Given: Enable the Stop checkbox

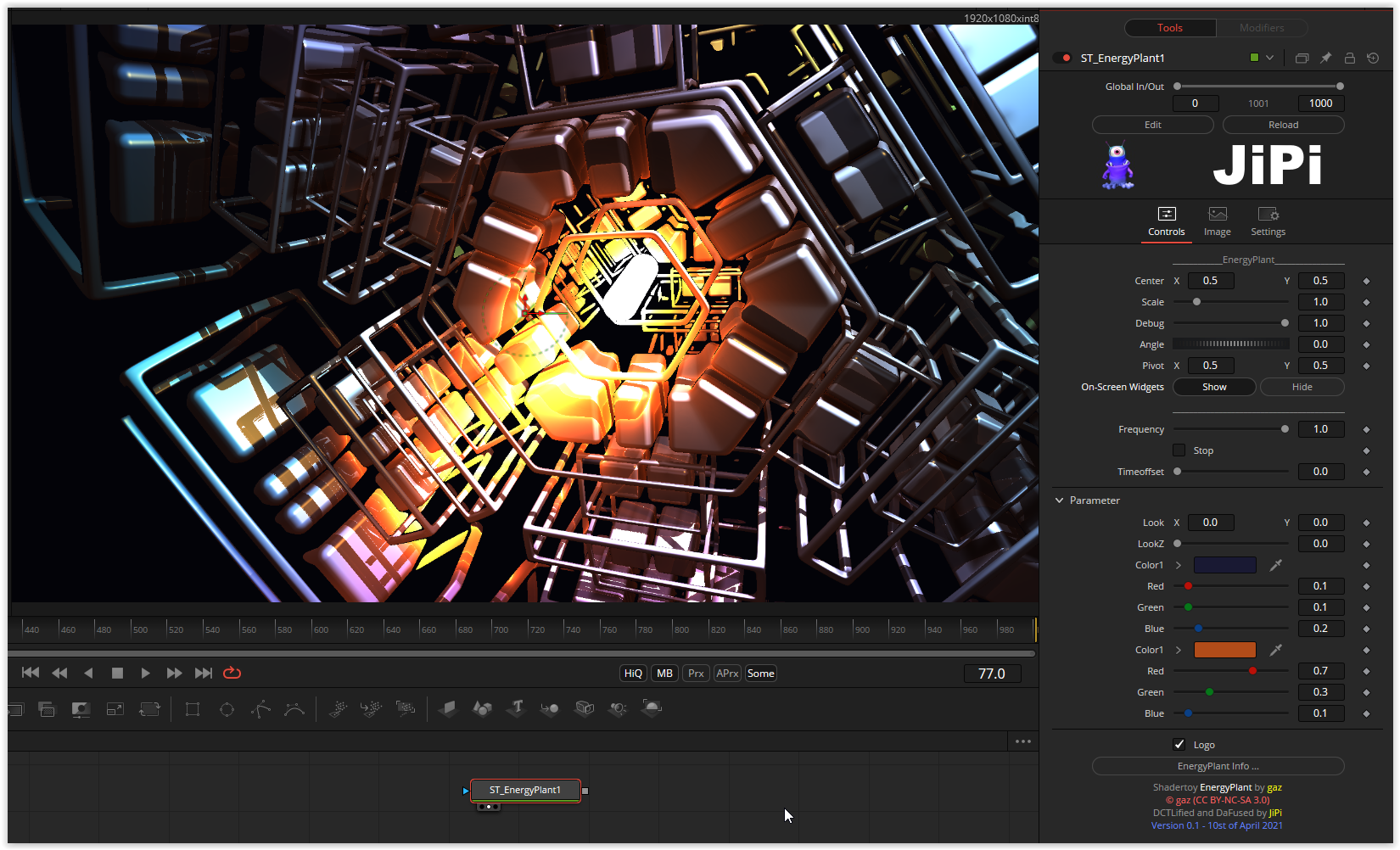Looking at the screenshot, I should point(1179,450).
